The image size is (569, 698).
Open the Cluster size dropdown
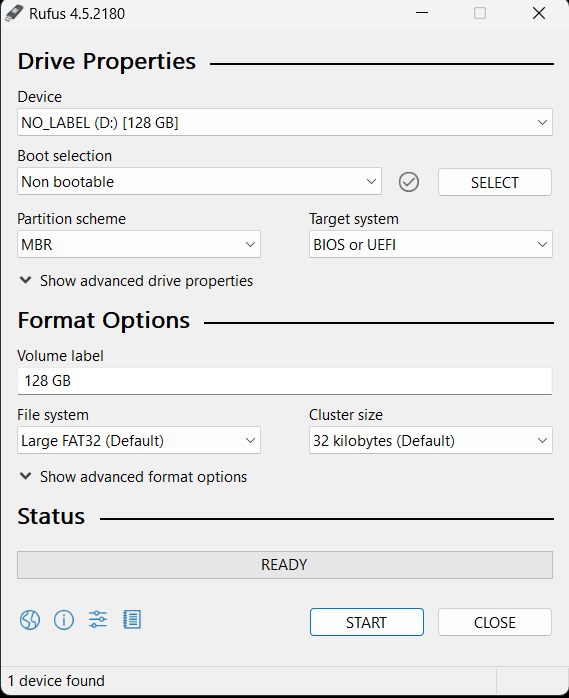click(431, 440)
